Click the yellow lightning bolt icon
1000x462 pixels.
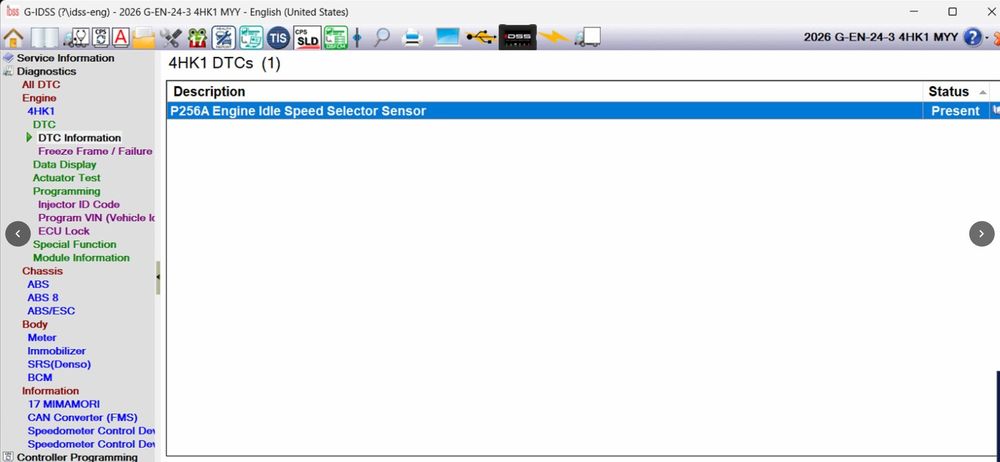554,37
